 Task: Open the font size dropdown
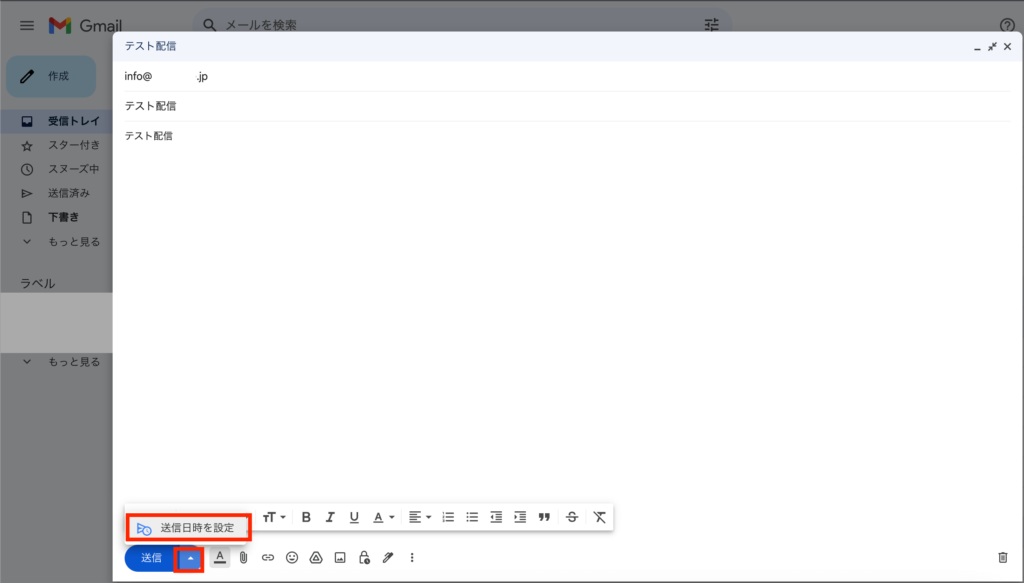coord(274,517)
